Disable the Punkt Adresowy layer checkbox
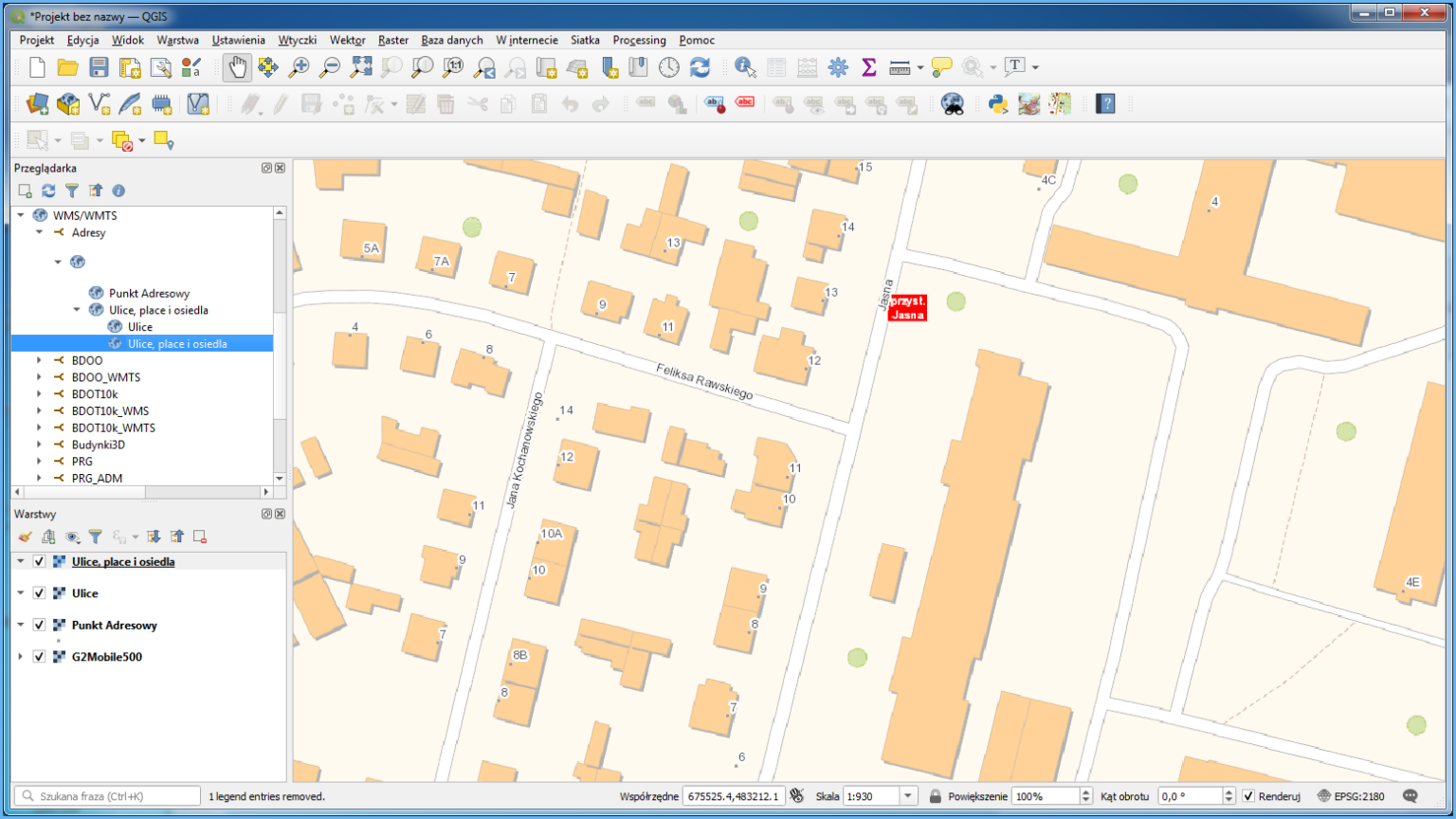Screen dimensions: 1456x819 click(39, 625)
